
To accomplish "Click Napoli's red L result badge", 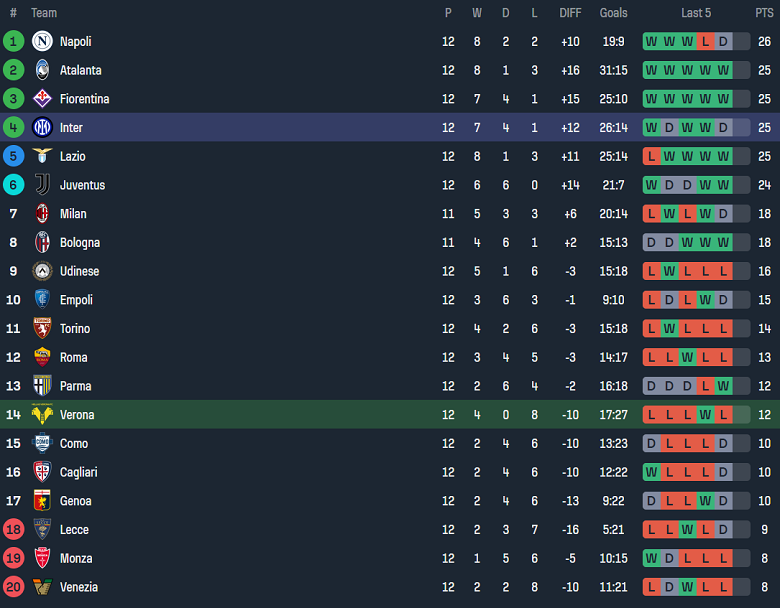I will 706,41.
